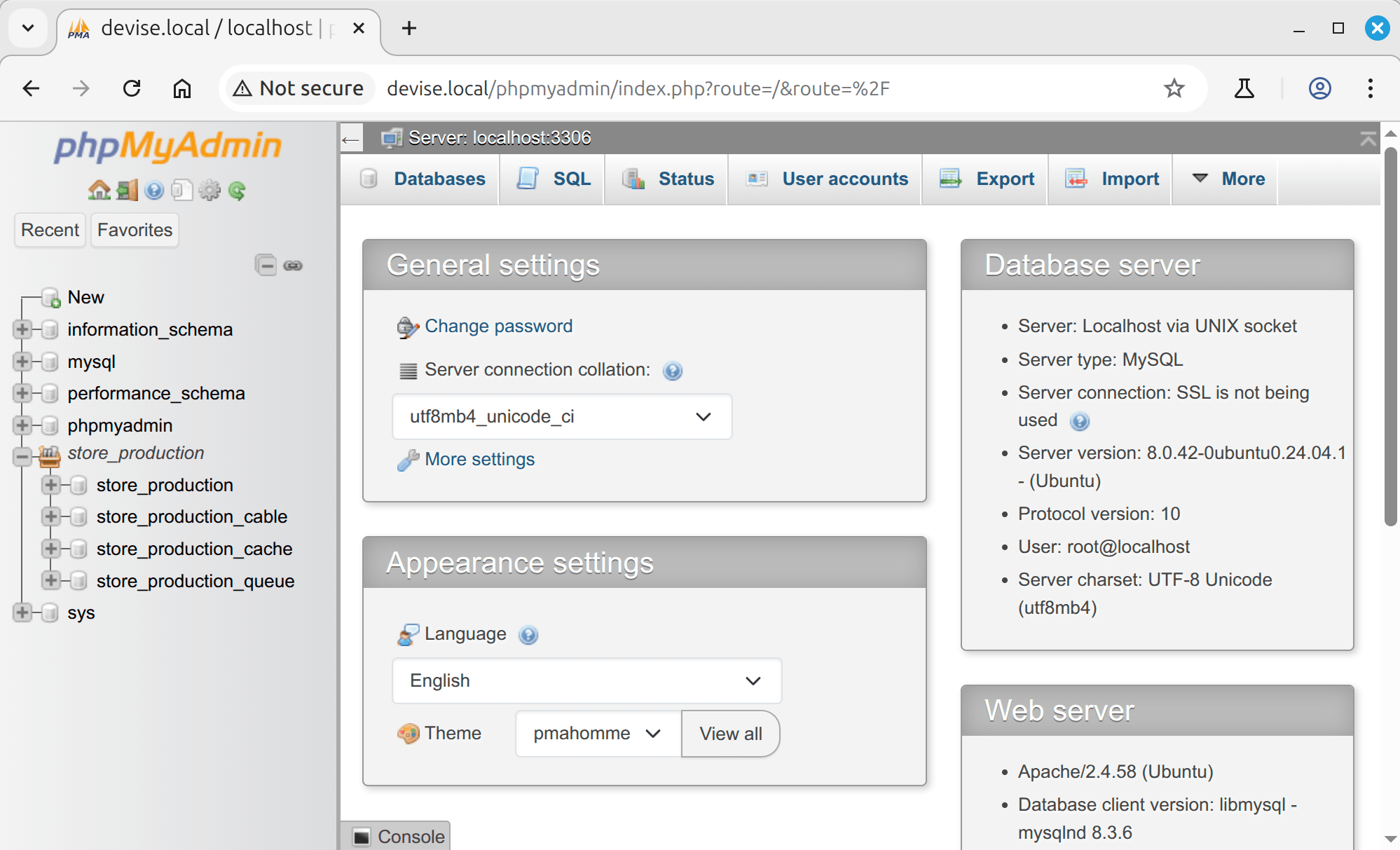Click collation help question mark icon
Image resolution: width=1400 pixels, height=850 pixels.
click(x=673, y=370)
